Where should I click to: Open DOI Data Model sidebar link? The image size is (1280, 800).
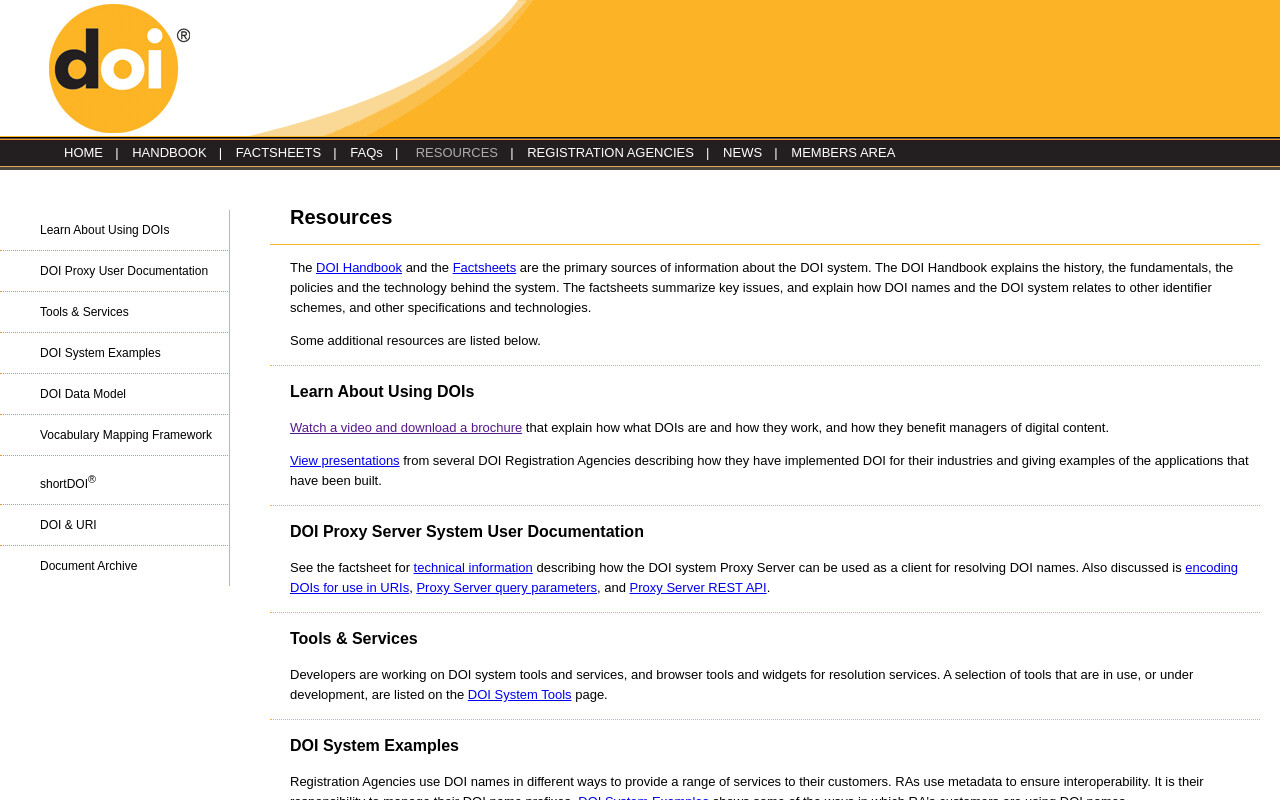pos(83,394)
